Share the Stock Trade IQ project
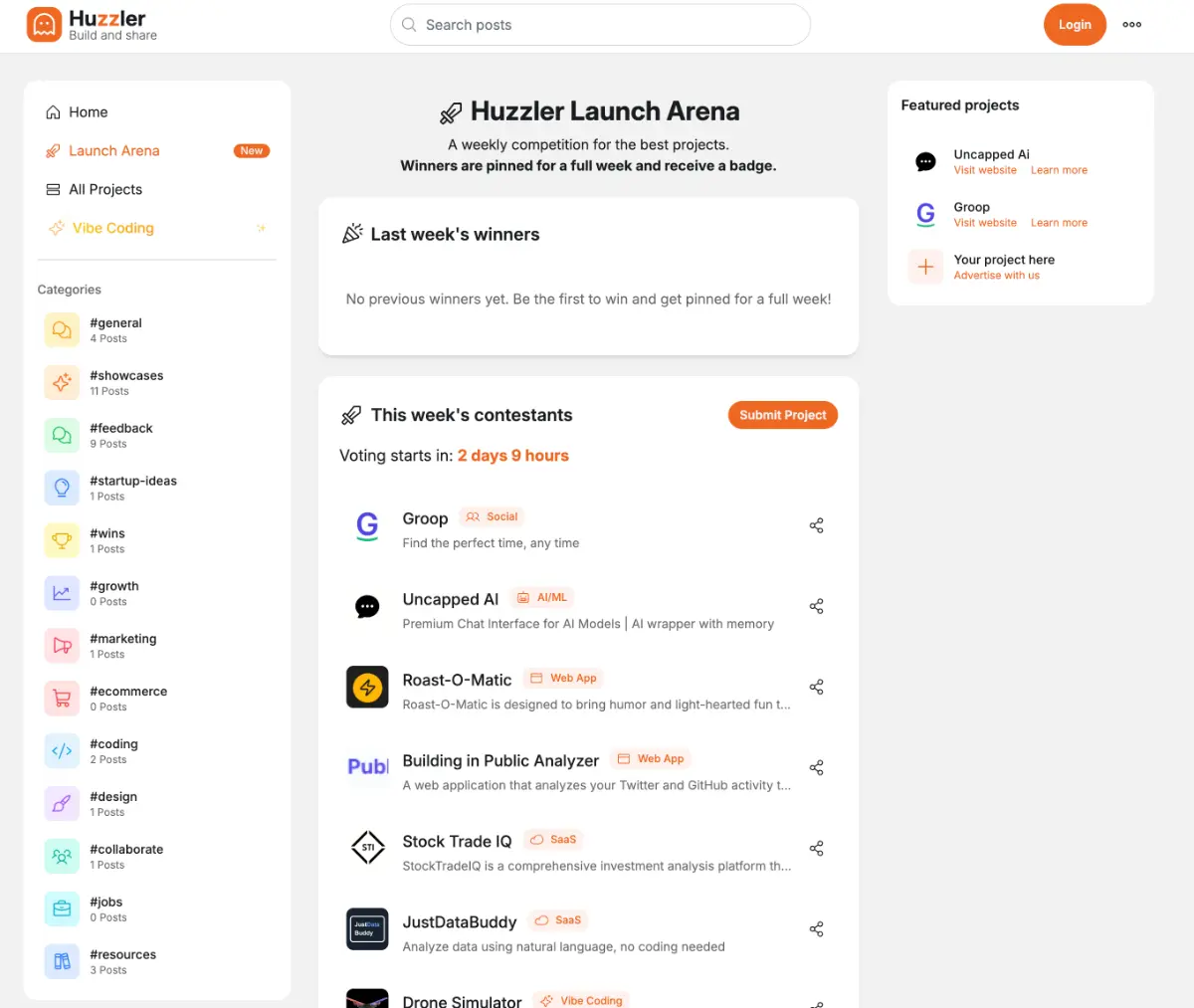 pyautogui.click(x=817, y=848)
